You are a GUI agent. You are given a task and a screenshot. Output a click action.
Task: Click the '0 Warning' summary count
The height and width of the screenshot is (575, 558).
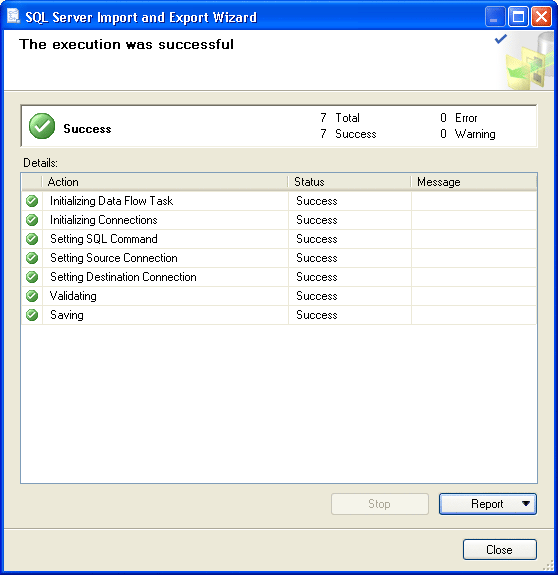468,134
